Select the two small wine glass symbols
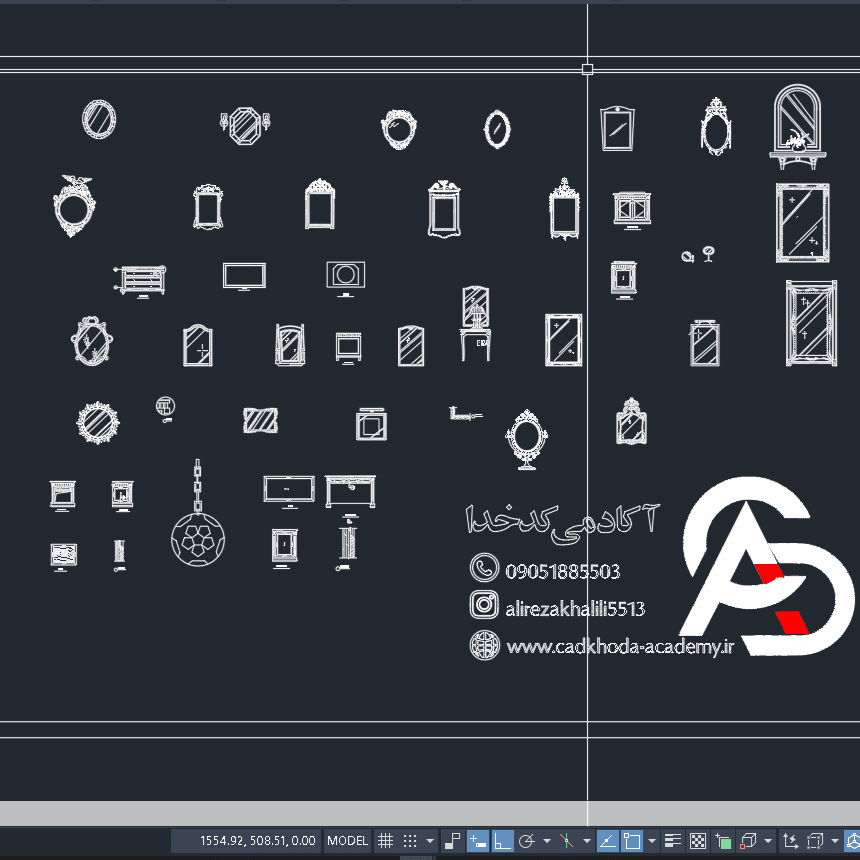The width and height of the screenshot is (860, 860). [698, 254]
